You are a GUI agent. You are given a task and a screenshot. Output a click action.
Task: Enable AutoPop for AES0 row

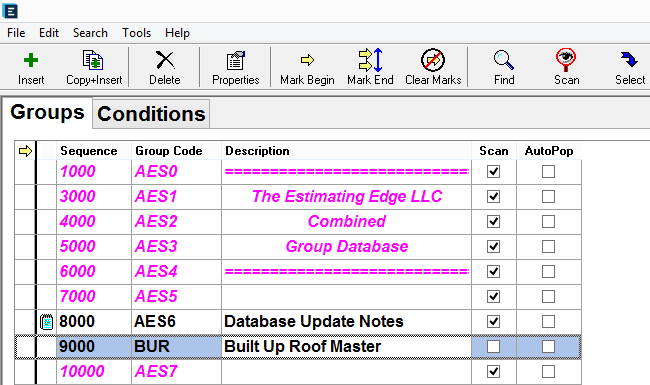pos(548,172)
